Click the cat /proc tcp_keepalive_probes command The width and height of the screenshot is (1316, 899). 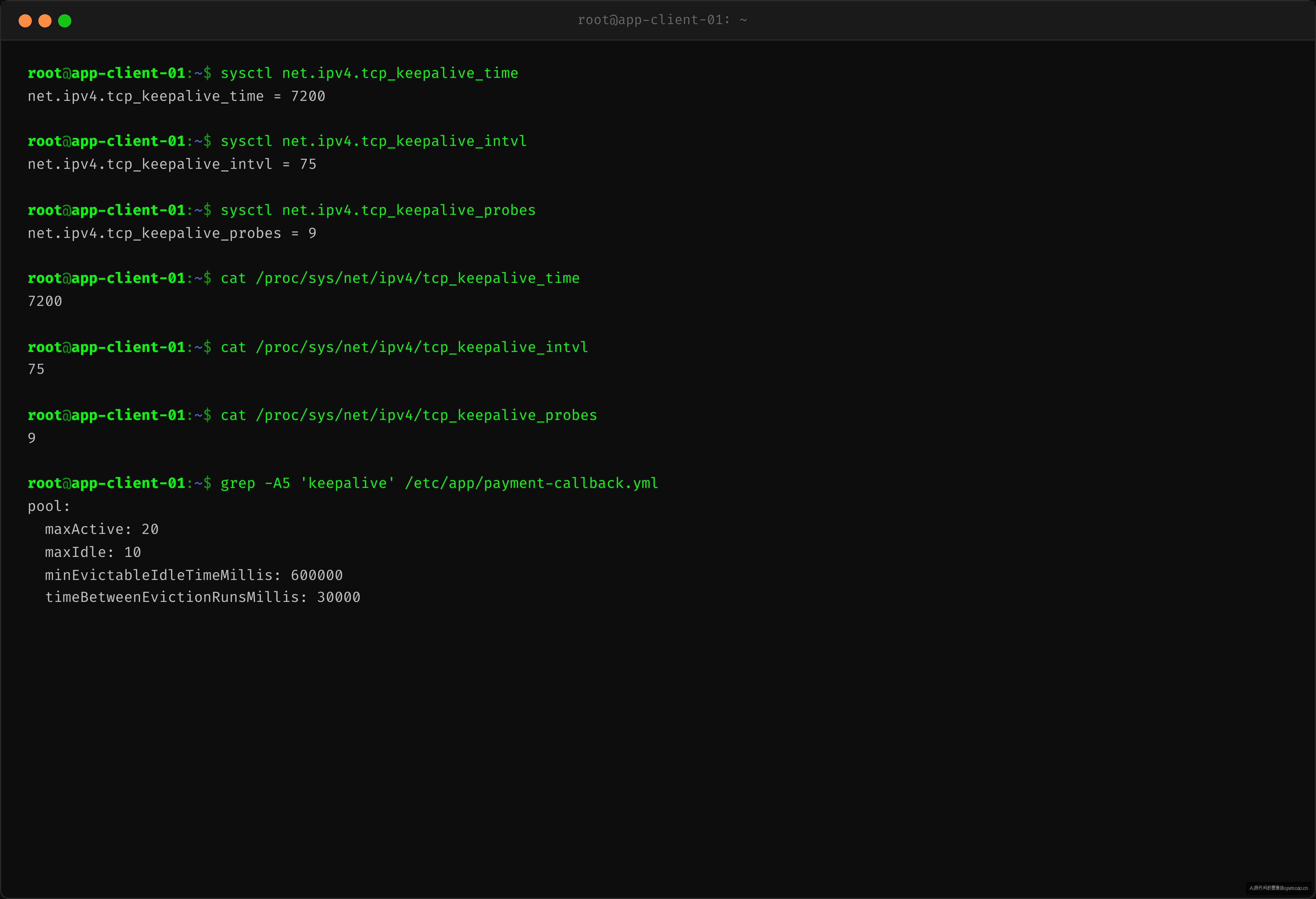(x=409, y=416)
